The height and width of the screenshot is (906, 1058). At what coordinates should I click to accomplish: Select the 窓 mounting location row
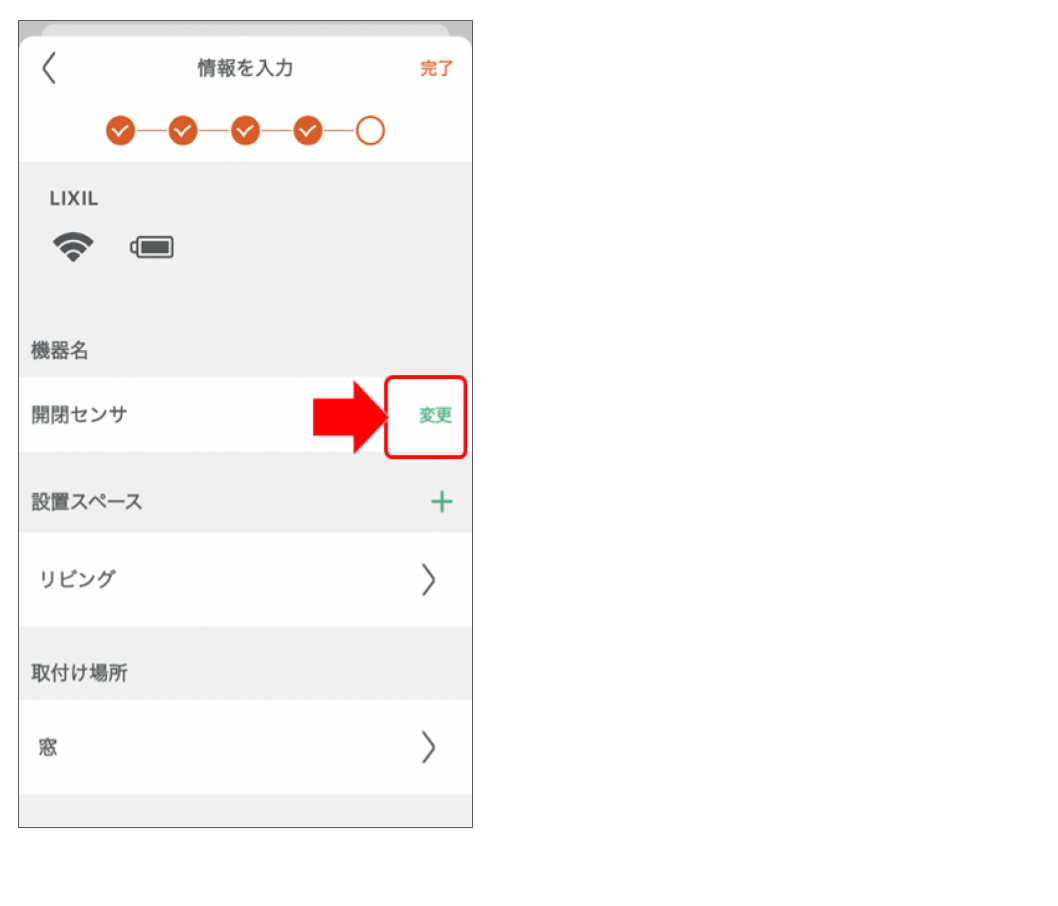click(x=246, y=747)
